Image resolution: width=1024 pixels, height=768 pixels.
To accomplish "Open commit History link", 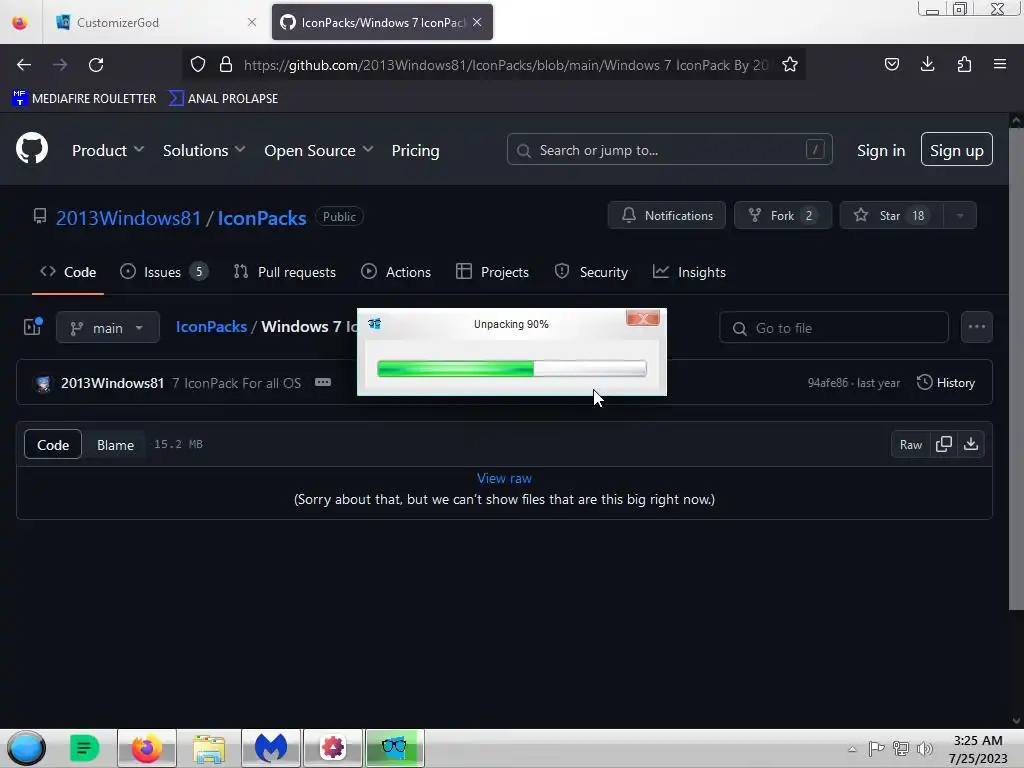I will [x=946, y=383].
